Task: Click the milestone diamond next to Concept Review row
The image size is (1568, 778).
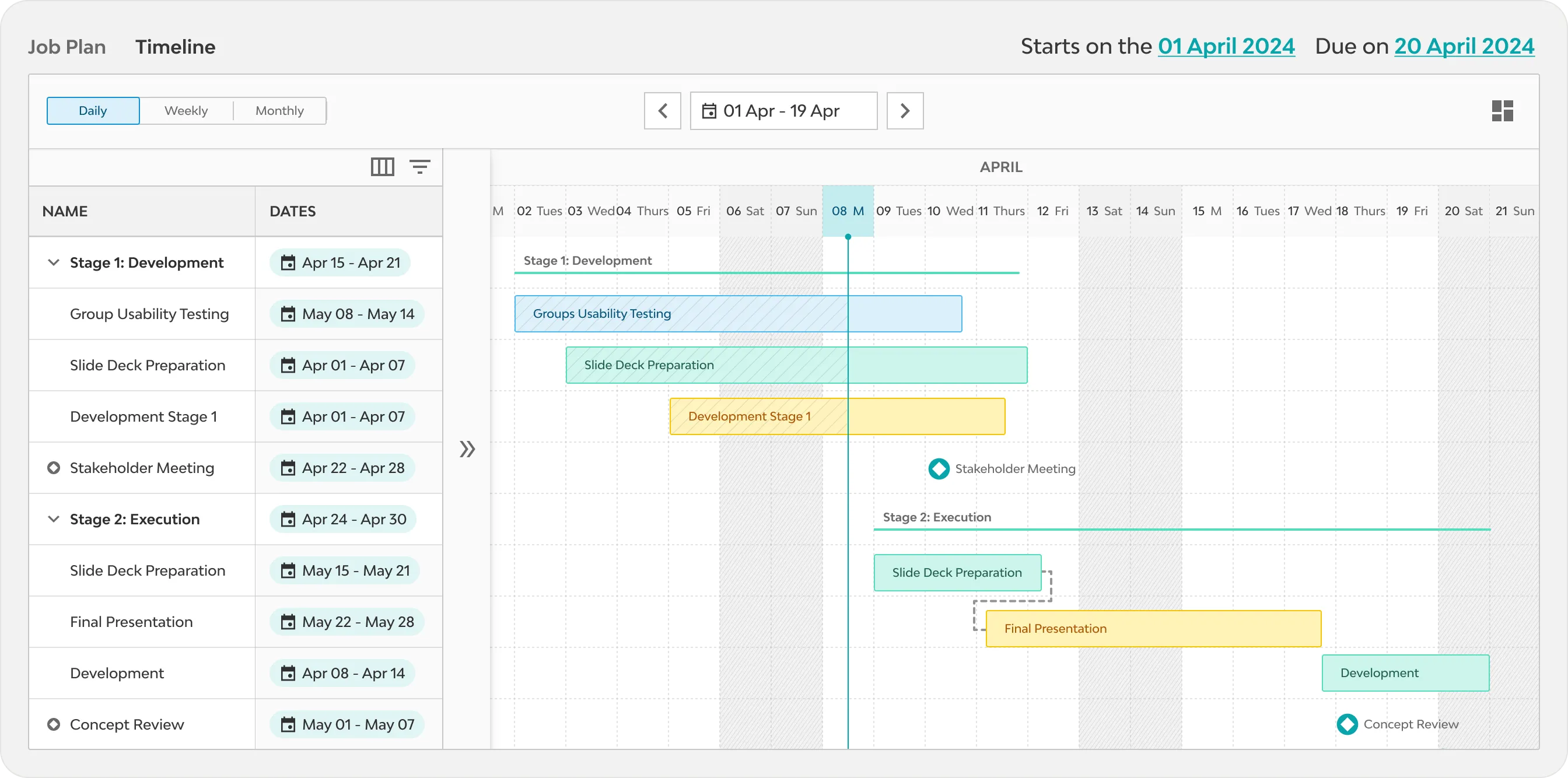Action: pyautogui.click(x=54, y=724)
